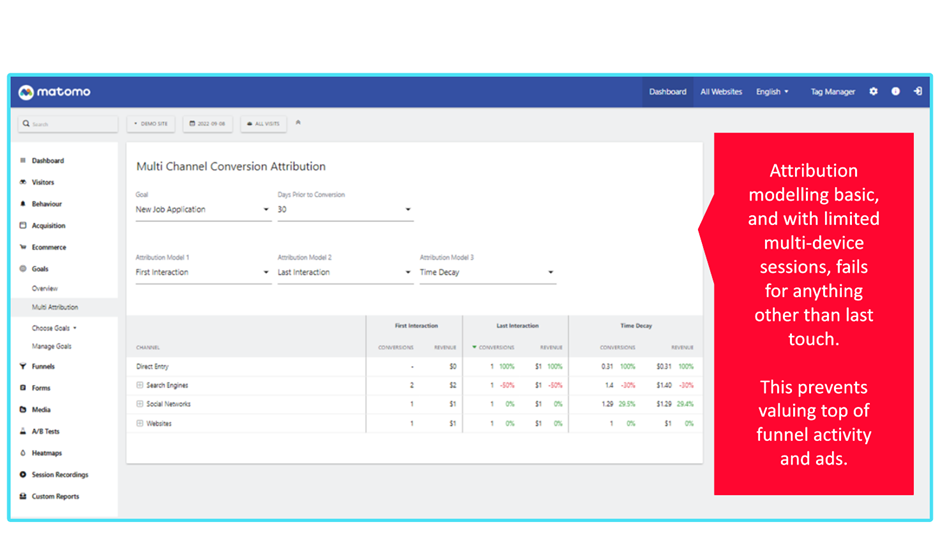Click the Dashboard sidebar icon
The height and width of the screenshot is (546, 940).
pos(23,160)
